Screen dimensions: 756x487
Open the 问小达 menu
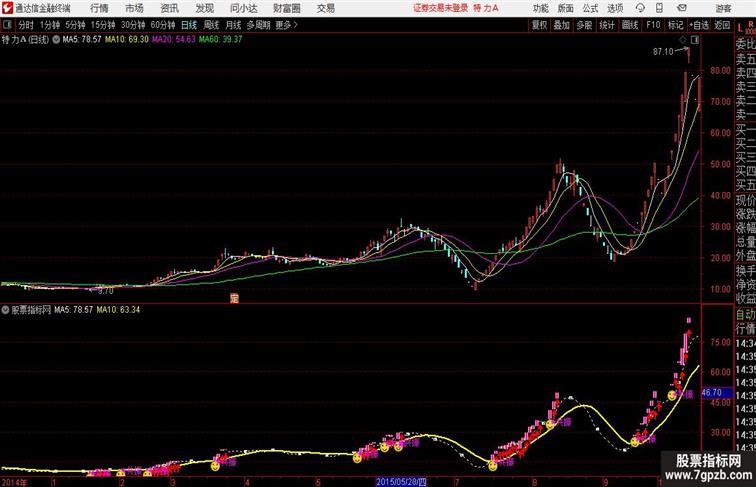coord(243,8)
